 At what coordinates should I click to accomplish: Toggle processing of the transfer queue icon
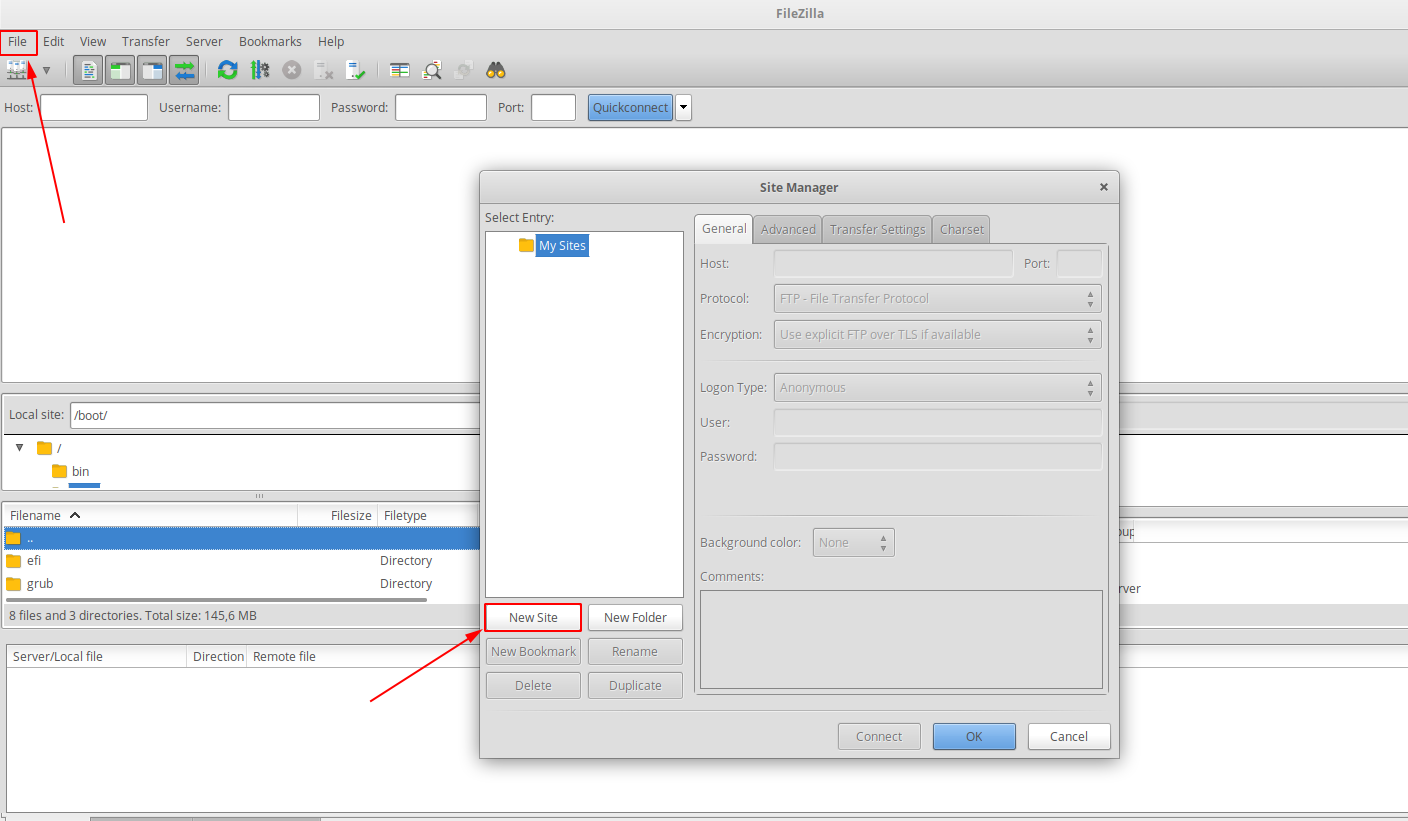pos(260,70)
